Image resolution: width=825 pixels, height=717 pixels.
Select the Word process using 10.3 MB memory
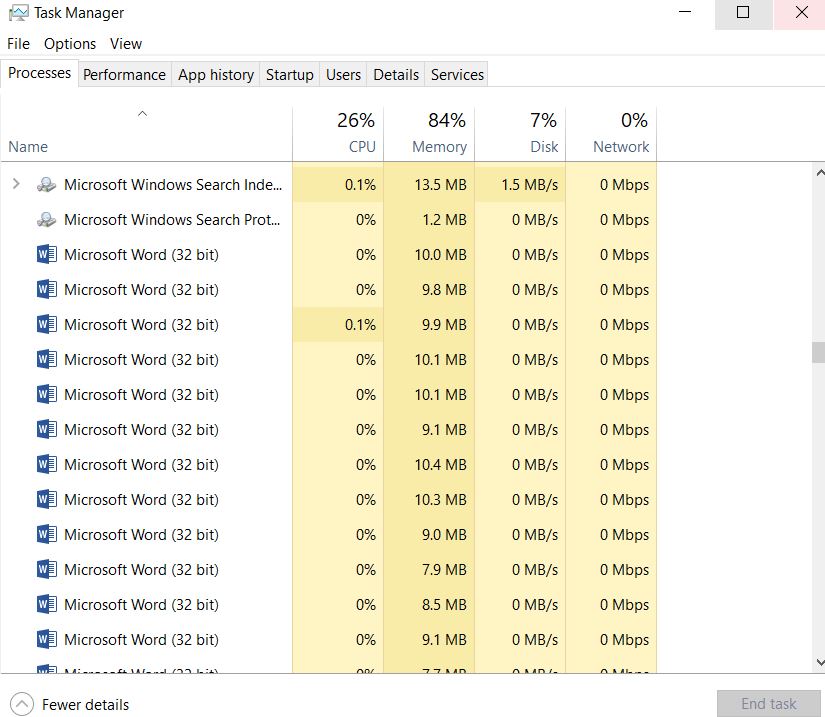(141, 500)
